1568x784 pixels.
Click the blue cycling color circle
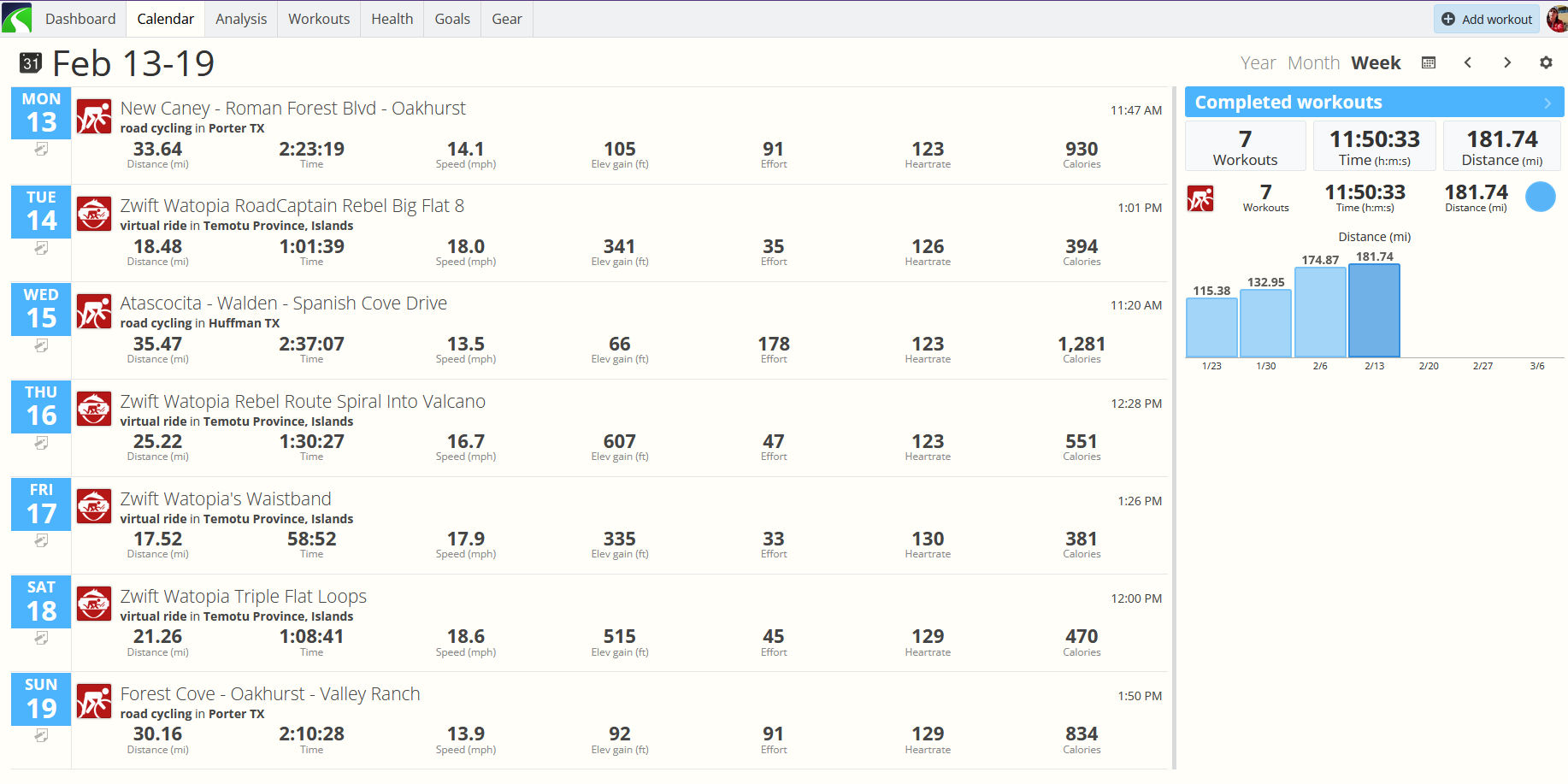point(1540,197)
